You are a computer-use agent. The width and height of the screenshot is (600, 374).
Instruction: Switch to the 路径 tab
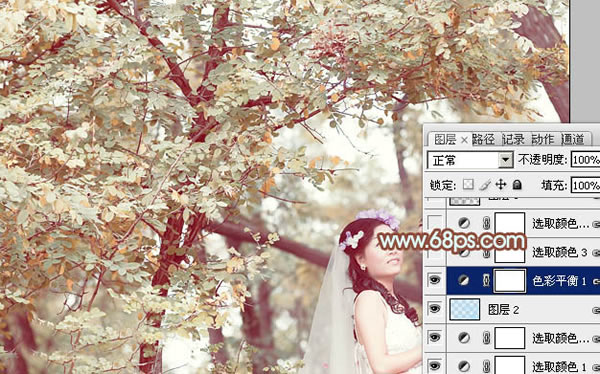pyautogui.click(x=483, y=139)
